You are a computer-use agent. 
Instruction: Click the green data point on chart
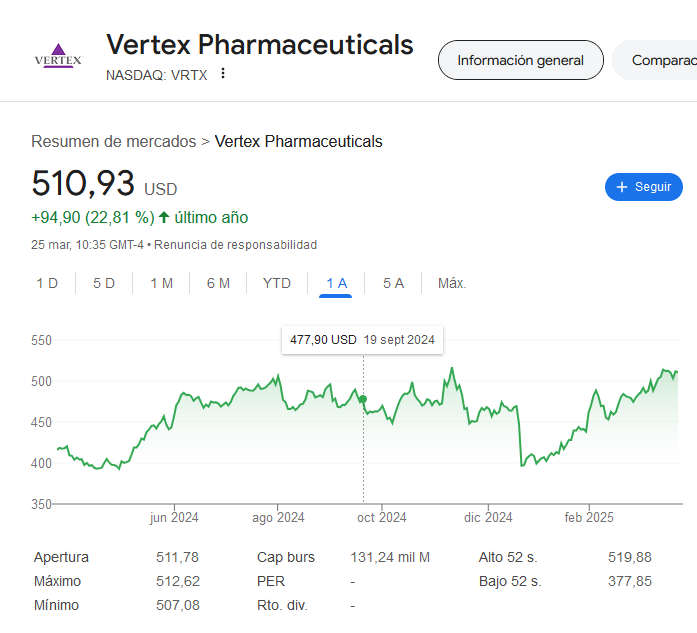coord(363,399)
